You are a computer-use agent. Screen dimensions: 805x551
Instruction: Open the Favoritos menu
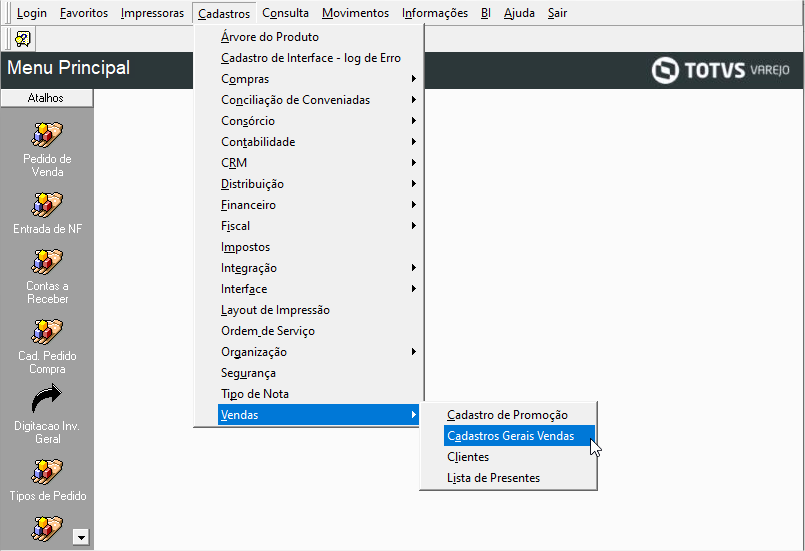click(x=84, y=13)
